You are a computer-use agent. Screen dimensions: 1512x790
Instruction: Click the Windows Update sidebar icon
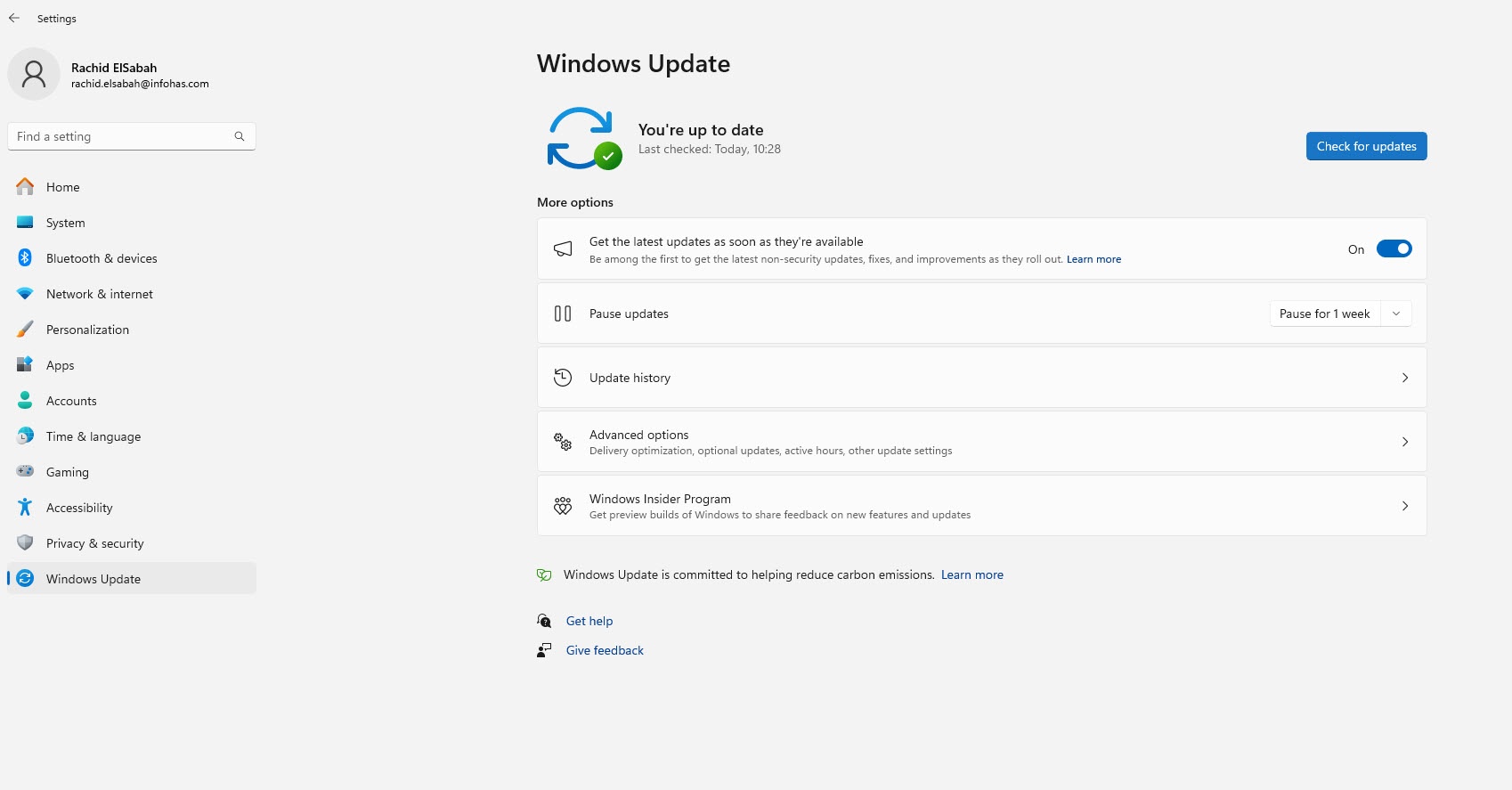pos(25,578)
